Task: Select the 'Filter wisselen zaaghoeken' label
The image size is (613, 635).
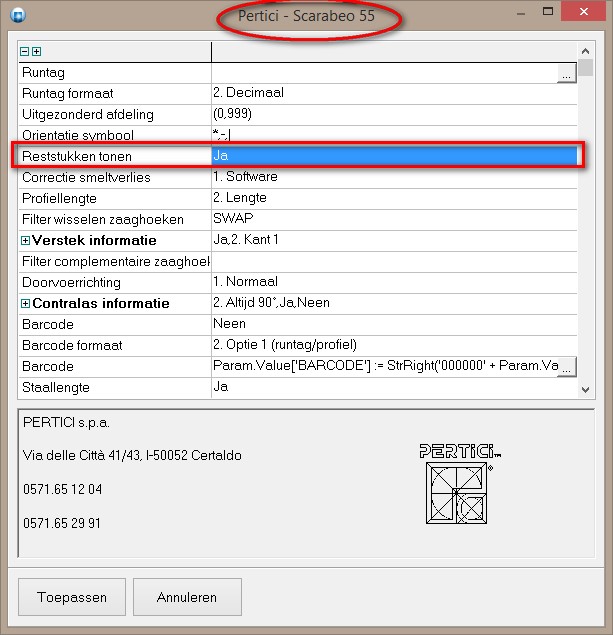Action: 103,219
